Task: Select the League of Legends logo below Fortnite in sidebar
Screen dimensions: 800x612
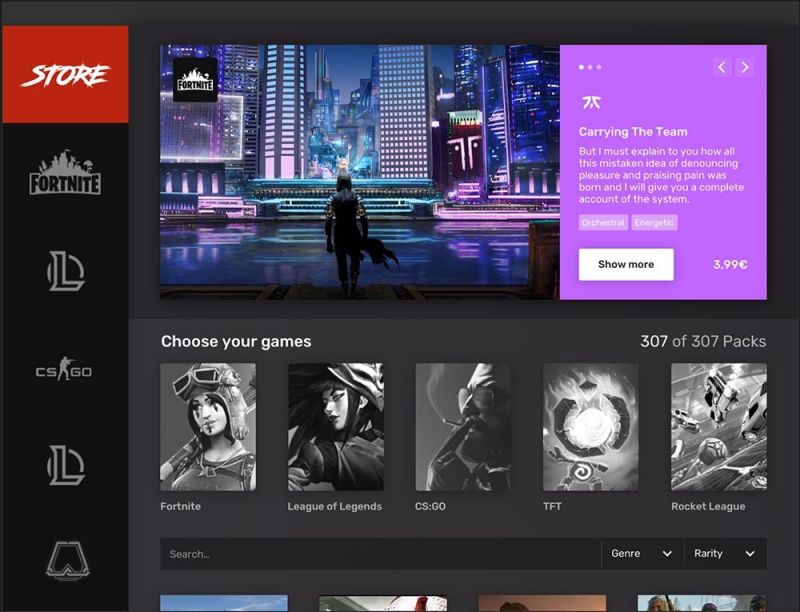Action: pos(65,271)
